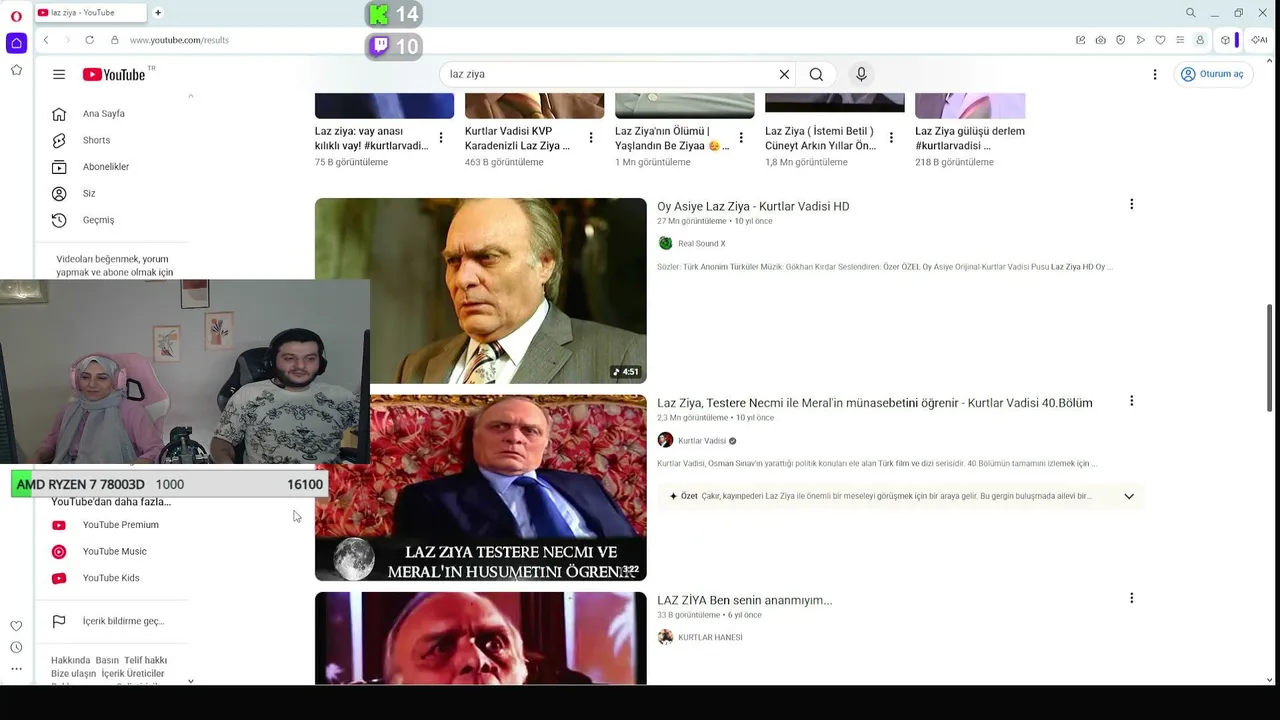
Task: Show site info via the padlock icon
Action: pos(114,40)
